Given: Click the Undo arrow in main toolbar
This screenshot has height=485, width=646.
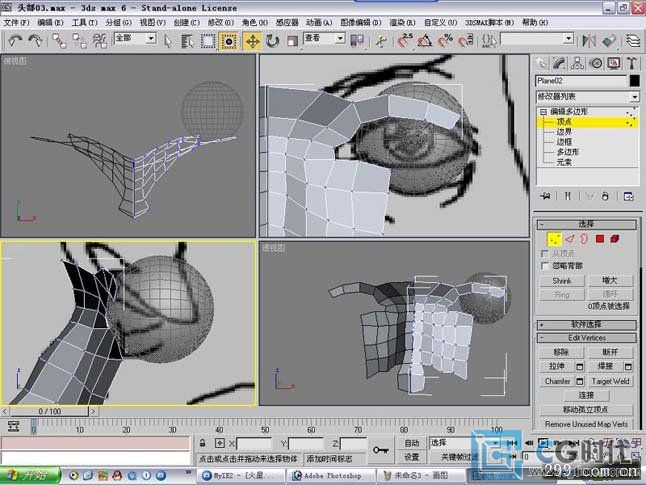Looking at the screenshot, I should click(16, 40).
